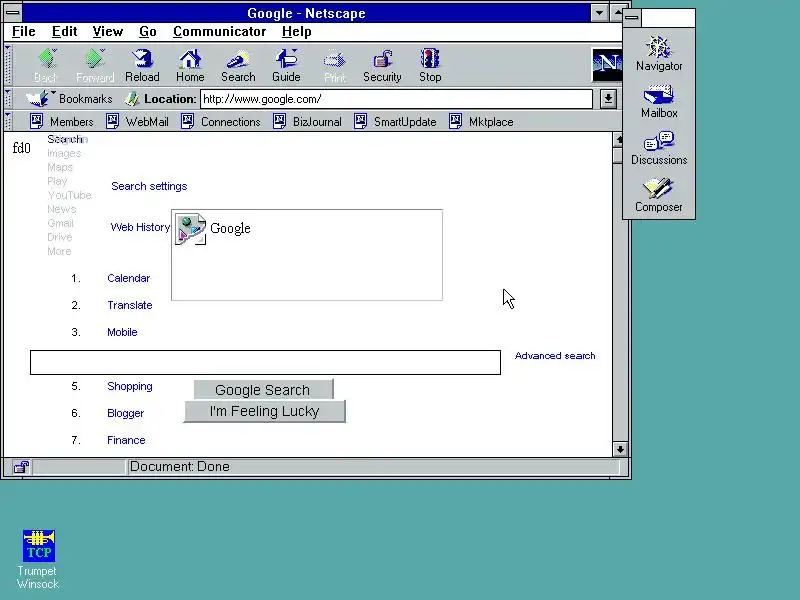The height and width of the screenshot is (600, 800).
Task: Open the SmartUpdate personal toolbar button
Action: pyautogui.click(x=395, y=121)
